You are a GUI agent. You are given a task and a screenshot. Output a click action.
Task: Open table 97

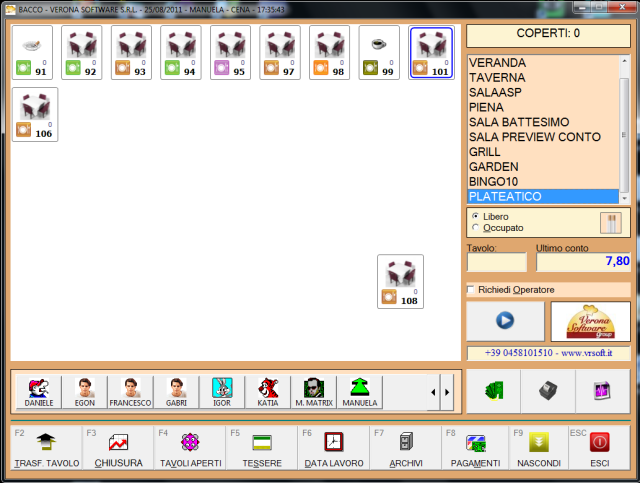(280, 52)
